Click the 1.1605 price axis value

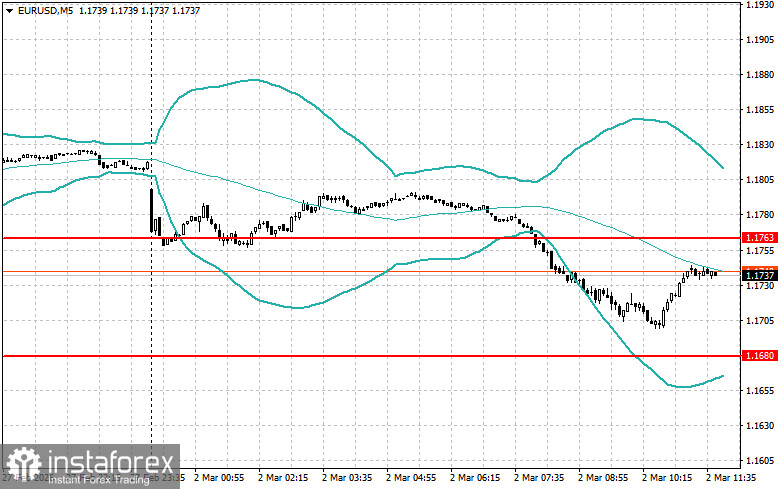[x=760, y=461]
